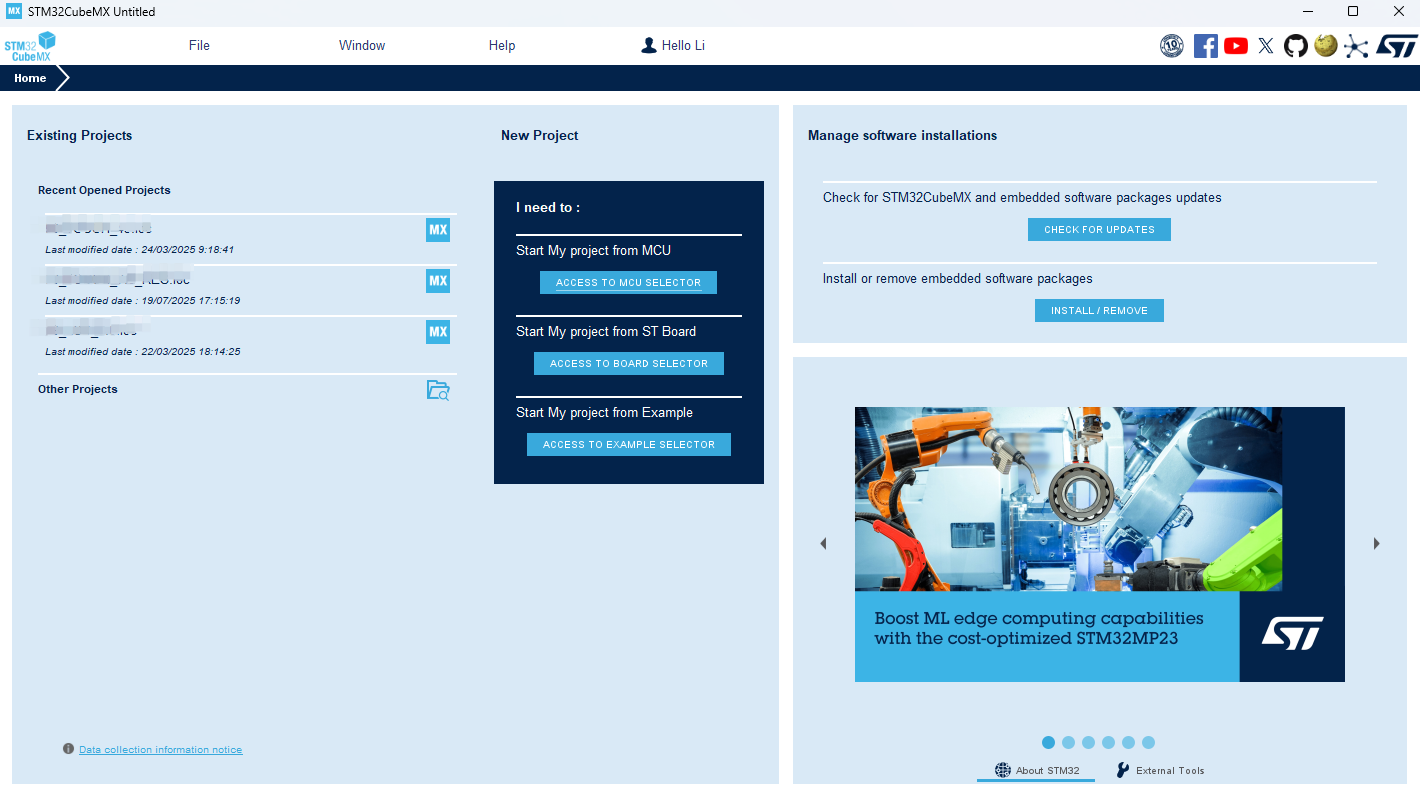The image size is (1420, 794).
Task: Click 'Start My project from ST Board' text
Action: tap(606, 331)
